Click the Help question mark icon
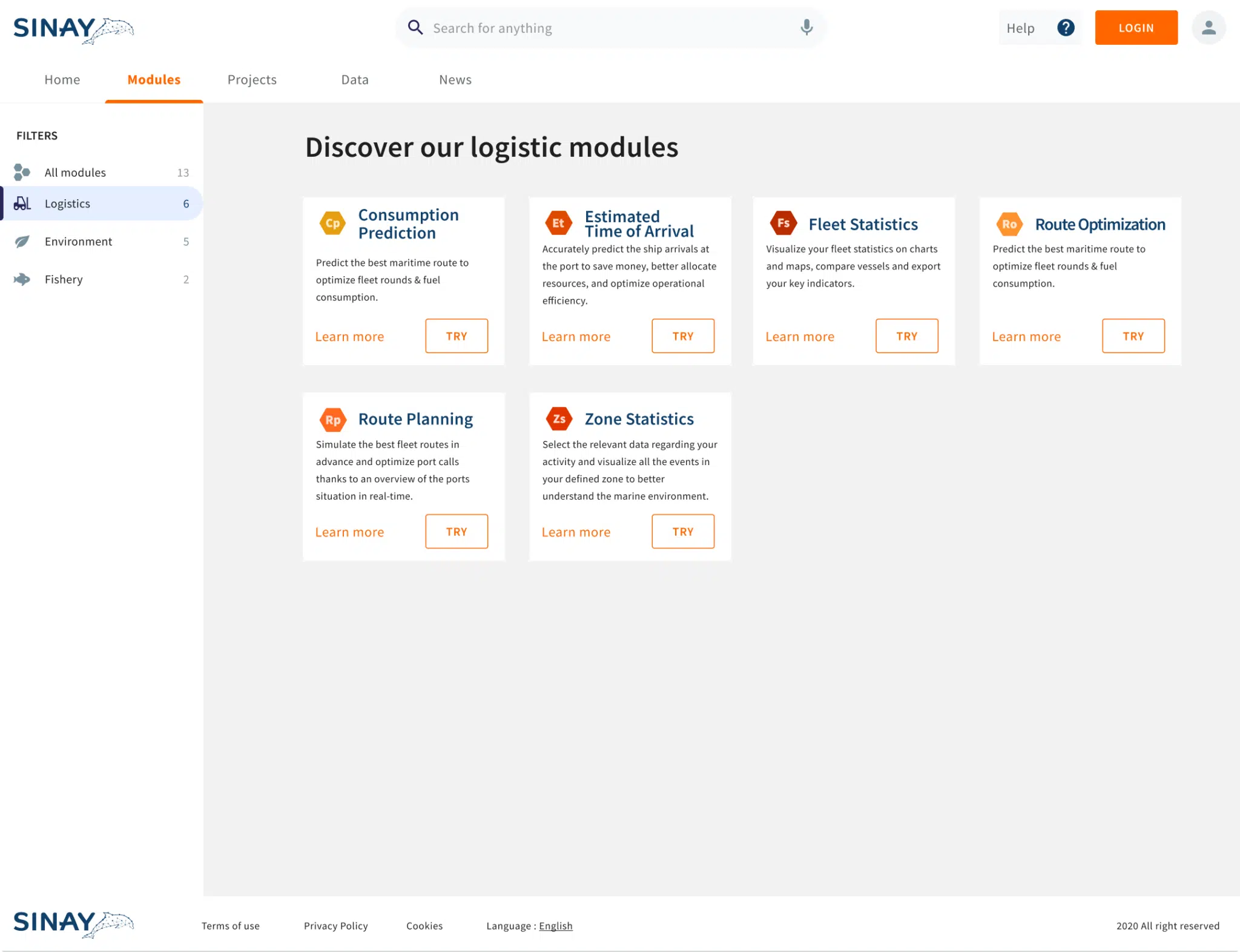 click(x=1065, y=28)
